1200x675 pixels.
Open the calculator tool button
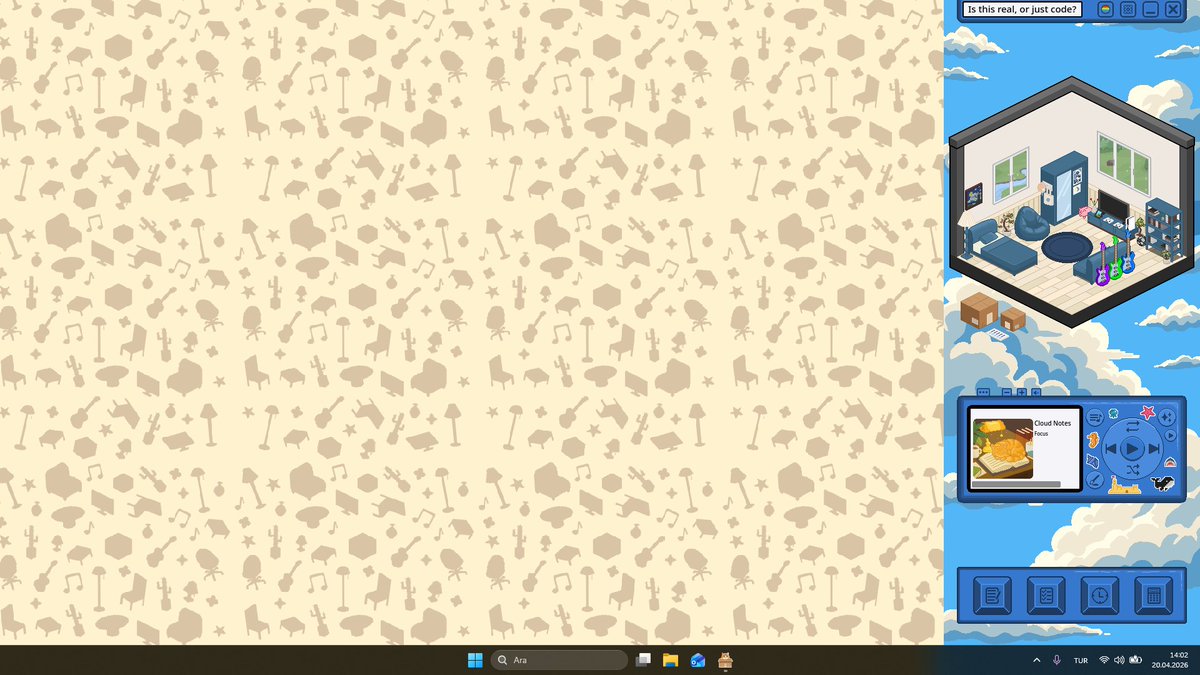[1153, 596]
